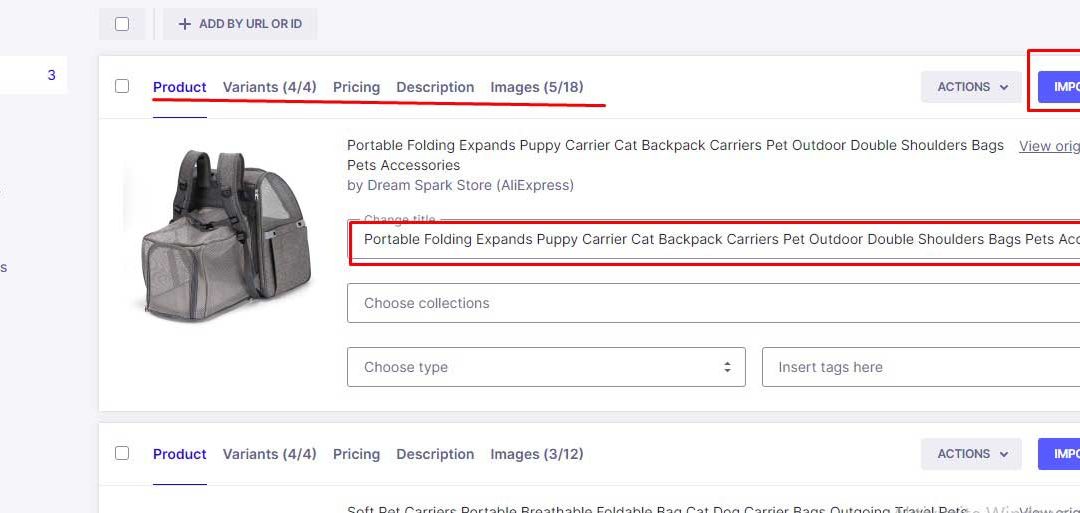Click second product's Import button
The height and width of the screenshot is (513, 1080).
click(x=1060, y=454)
